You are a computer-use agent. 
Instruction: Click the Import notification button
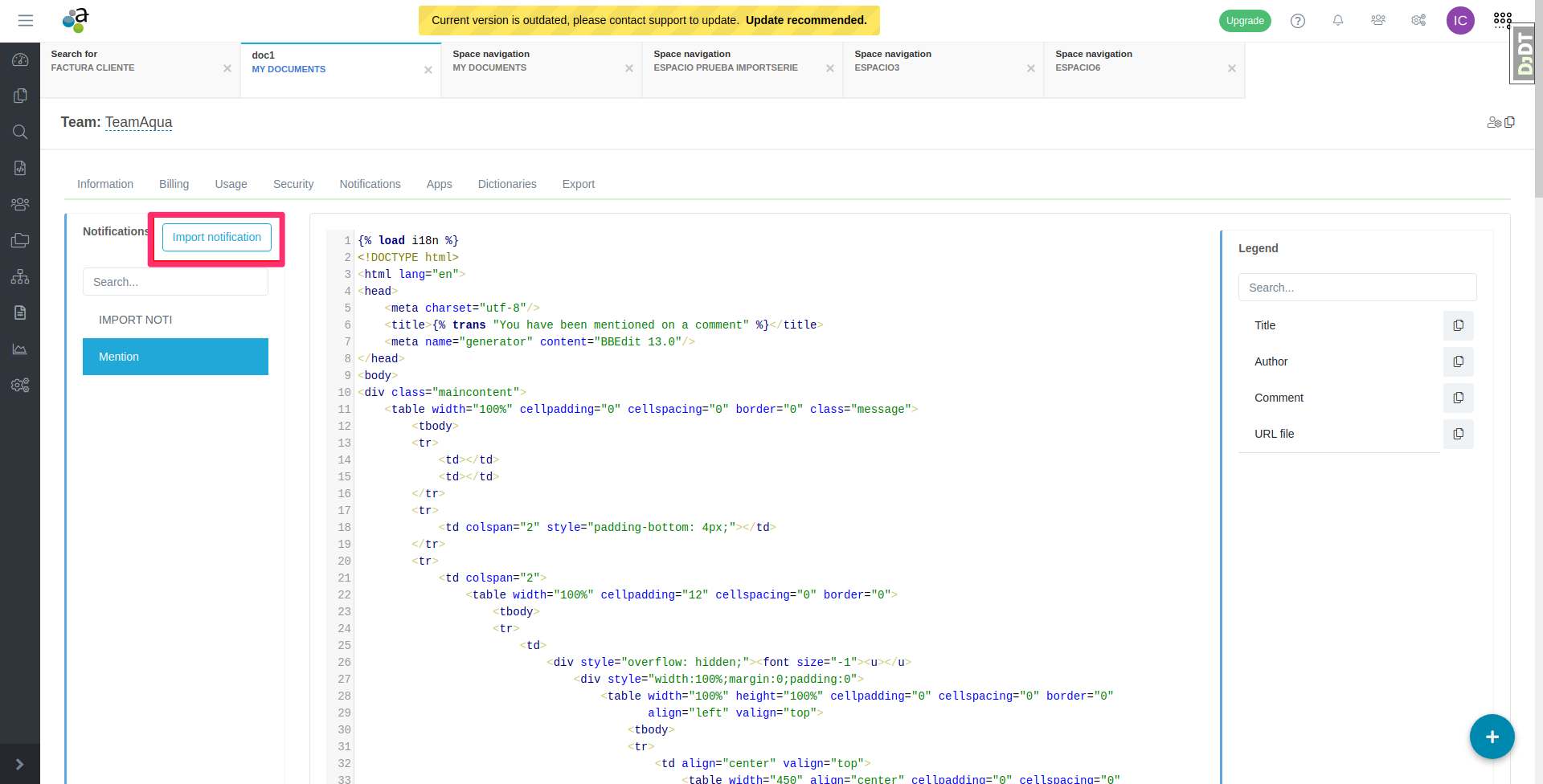[x=215, y=237]
